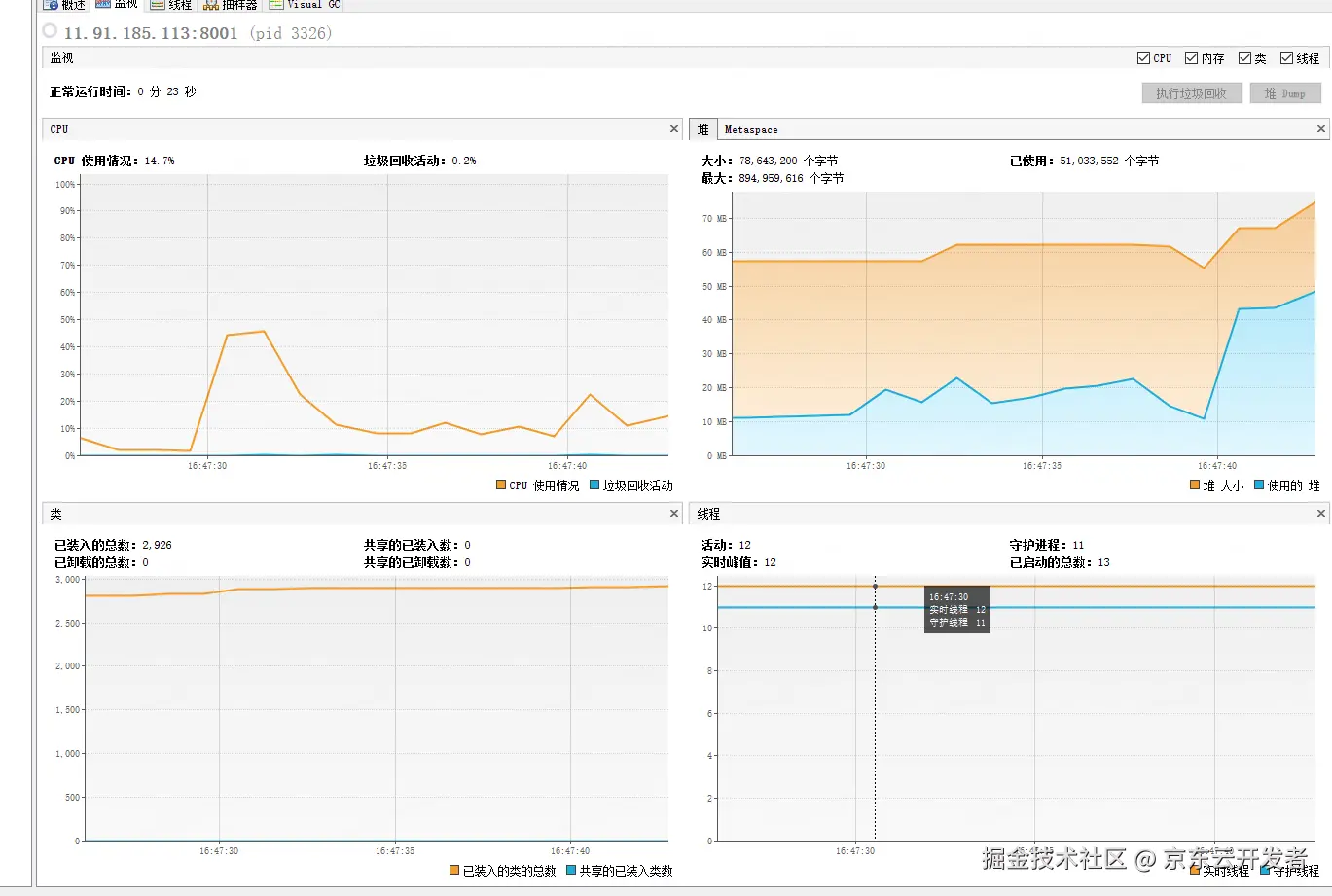Toggle the 线程 threads checkbox
This screenshot has height=896, width=1332.
tap(1286, 58)
